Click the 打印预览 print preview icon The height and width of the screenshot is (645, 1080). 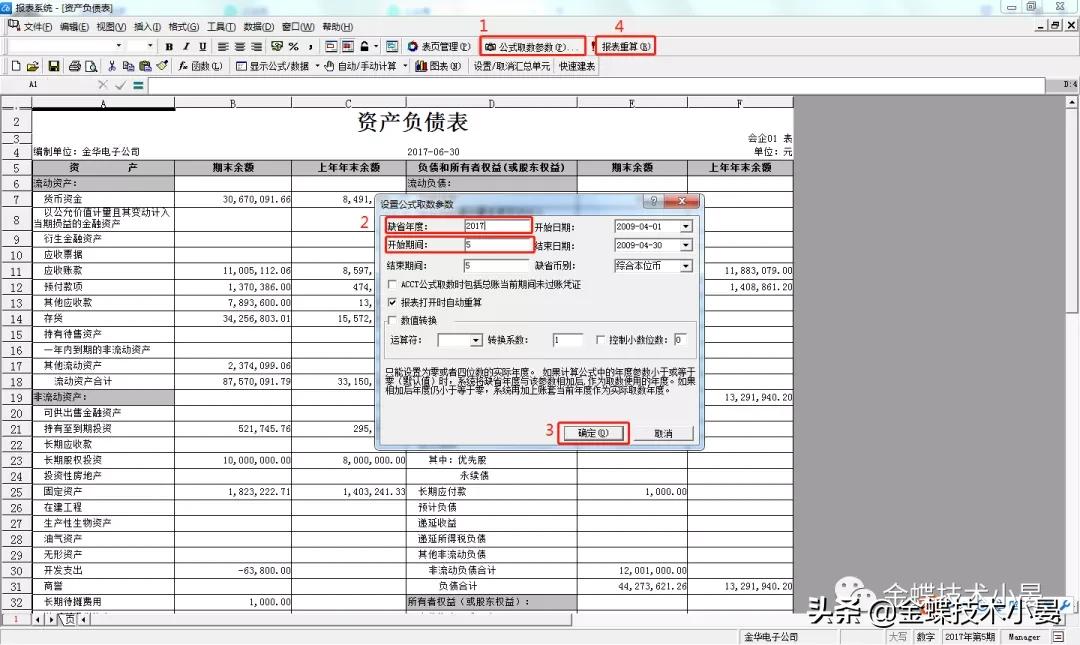pos(91,65)
